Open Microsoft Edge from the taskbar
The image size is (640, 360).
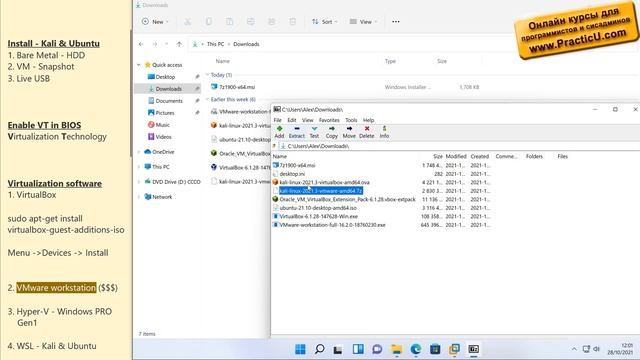pyautogui.click(x=416, y=349)
